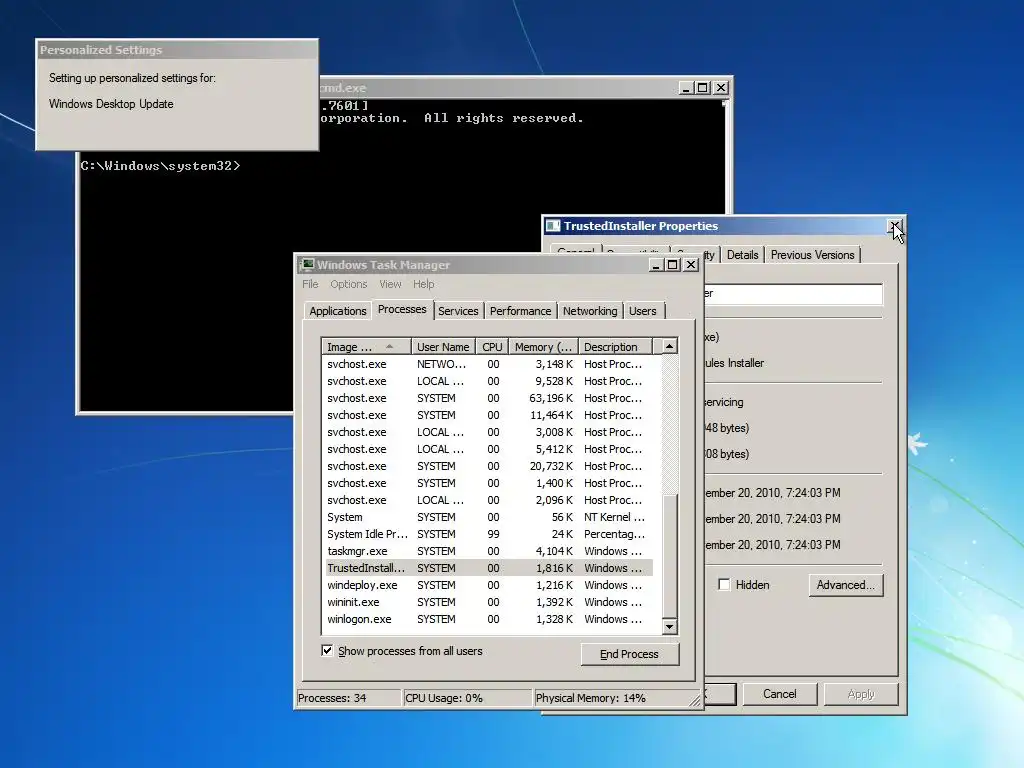
Task: Check the Hidden attribute checkbox
Action: 724,584
